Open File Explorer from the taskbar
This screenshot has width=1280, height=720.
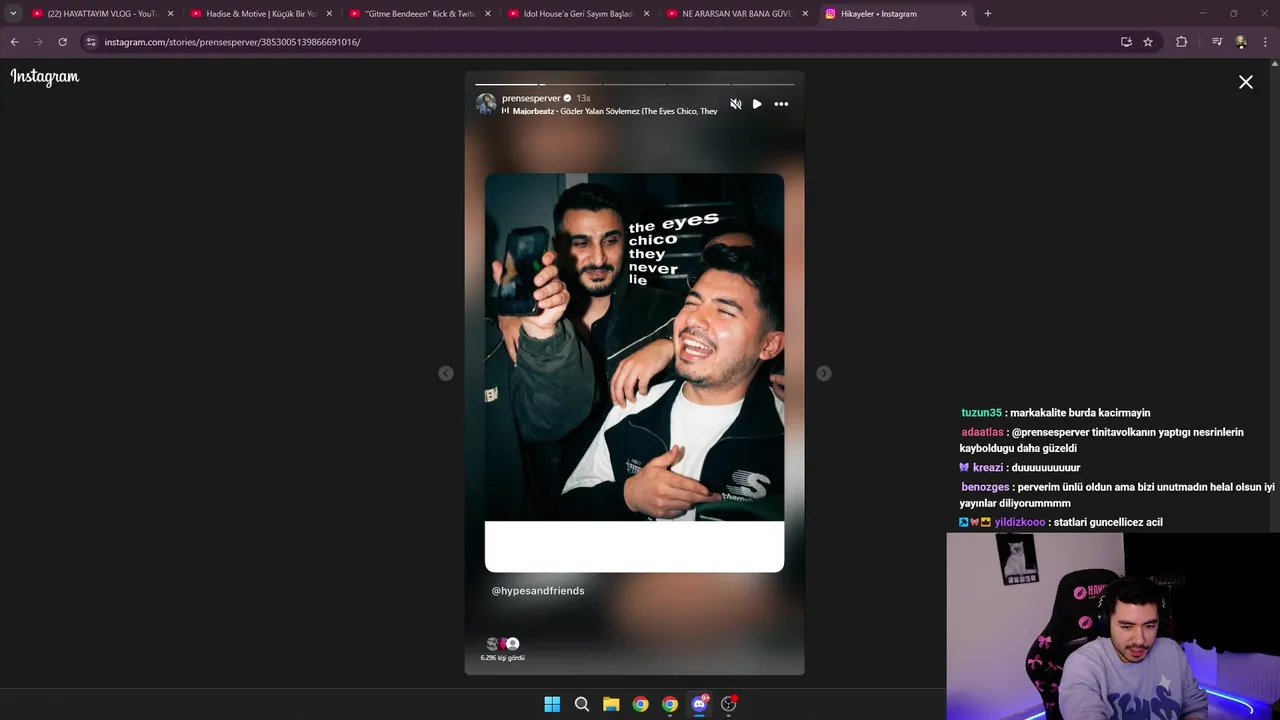(x=611, y=704)
